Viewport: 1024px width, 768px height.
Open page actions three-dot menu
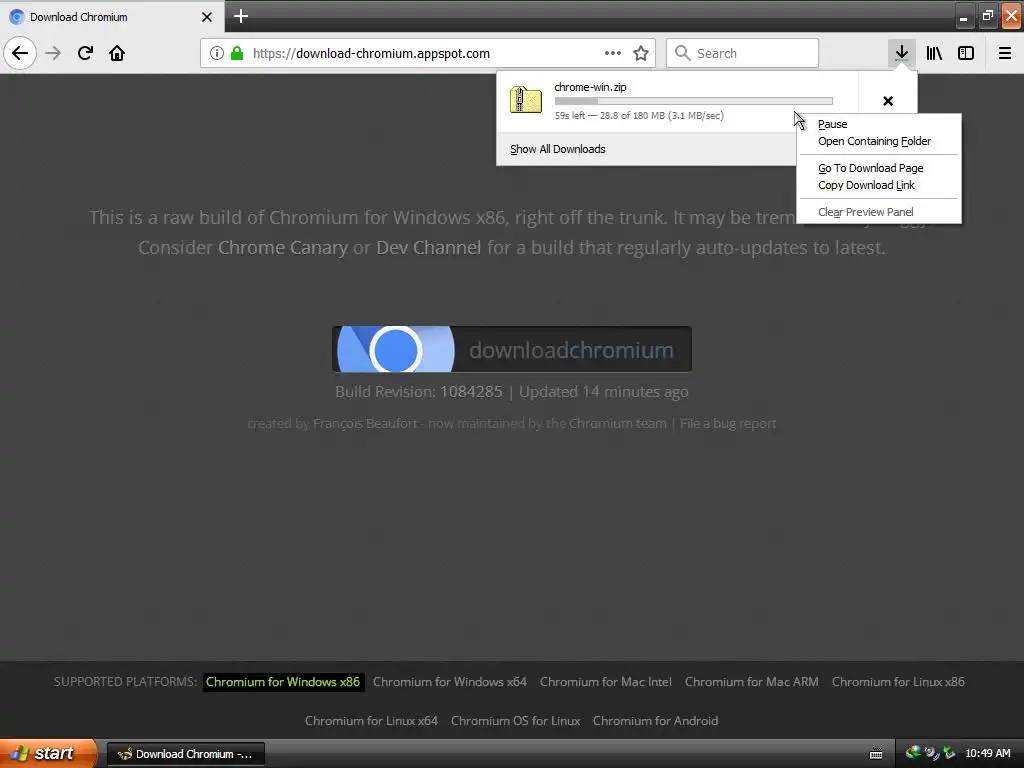click(613, 53)
